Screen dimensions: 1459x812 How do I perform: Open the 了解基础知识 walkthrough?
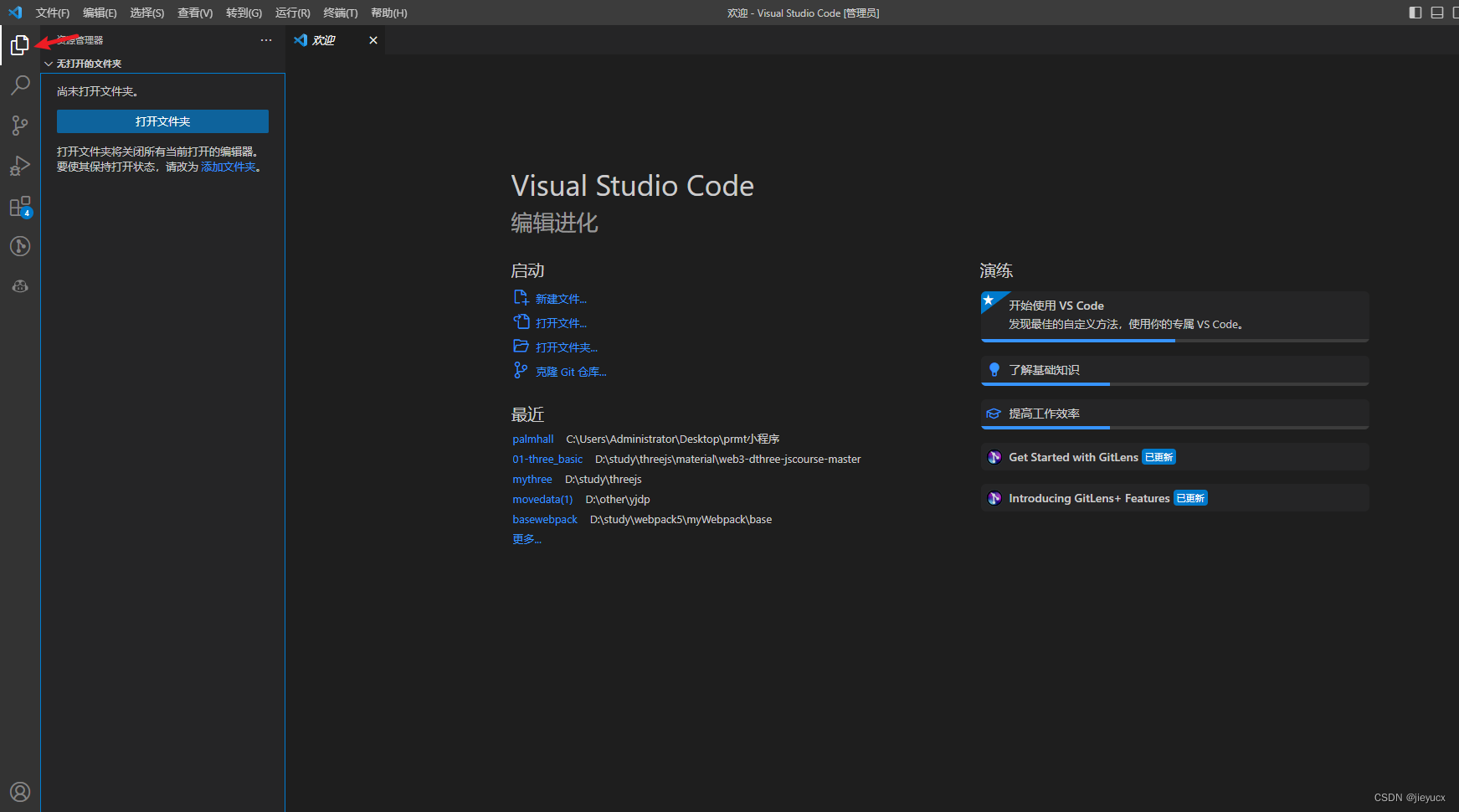pos(1174,371)
